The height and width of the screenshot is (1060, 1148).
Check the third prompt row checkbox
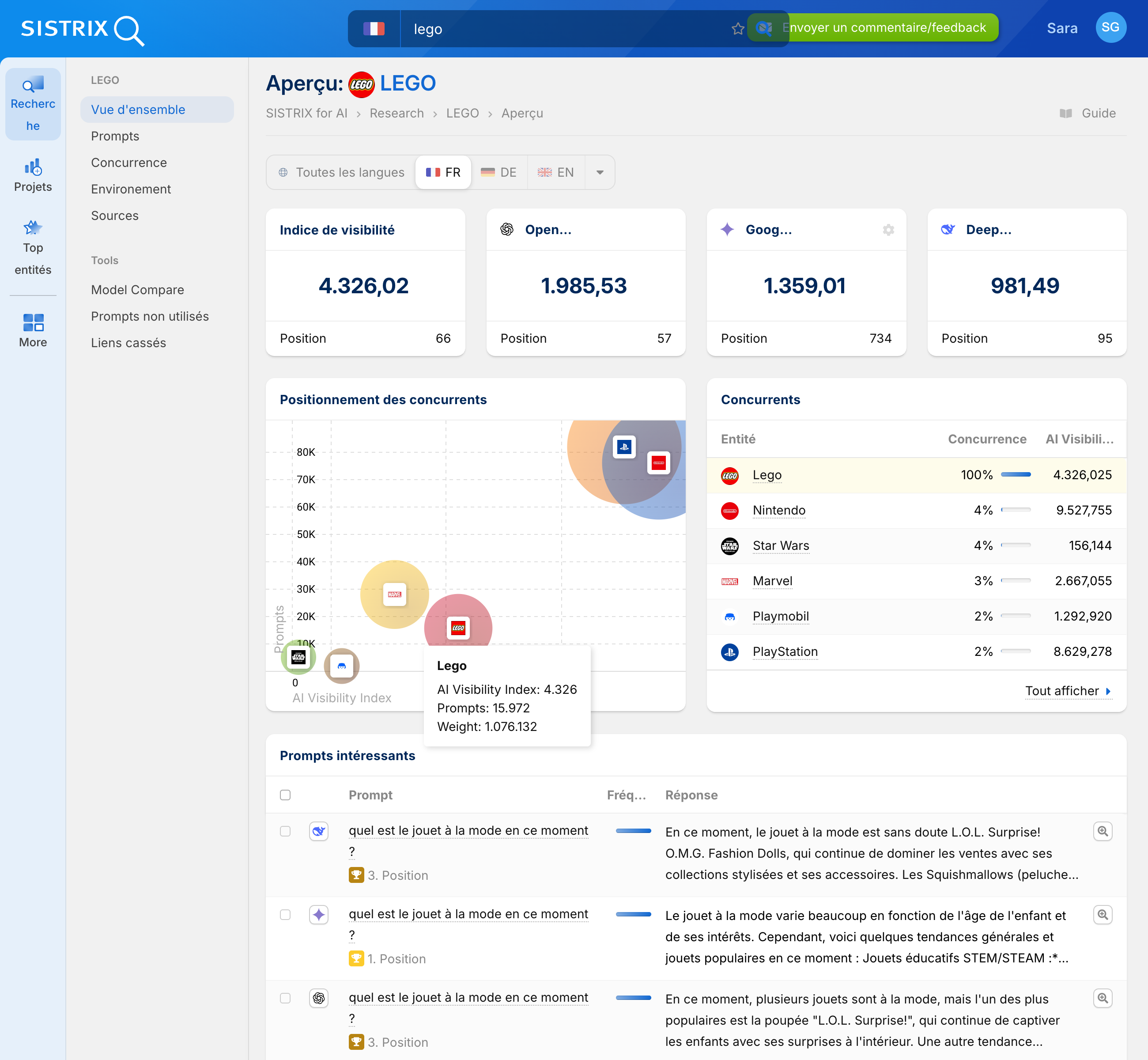[x=285, y=998]
